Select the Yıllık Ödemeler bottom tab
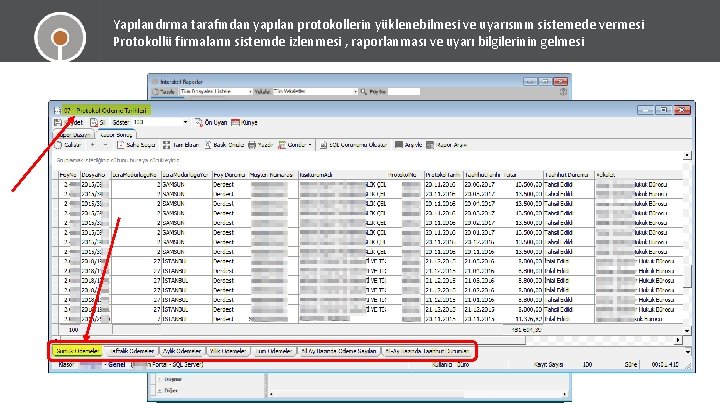The image size is (720, 405). 228,351
